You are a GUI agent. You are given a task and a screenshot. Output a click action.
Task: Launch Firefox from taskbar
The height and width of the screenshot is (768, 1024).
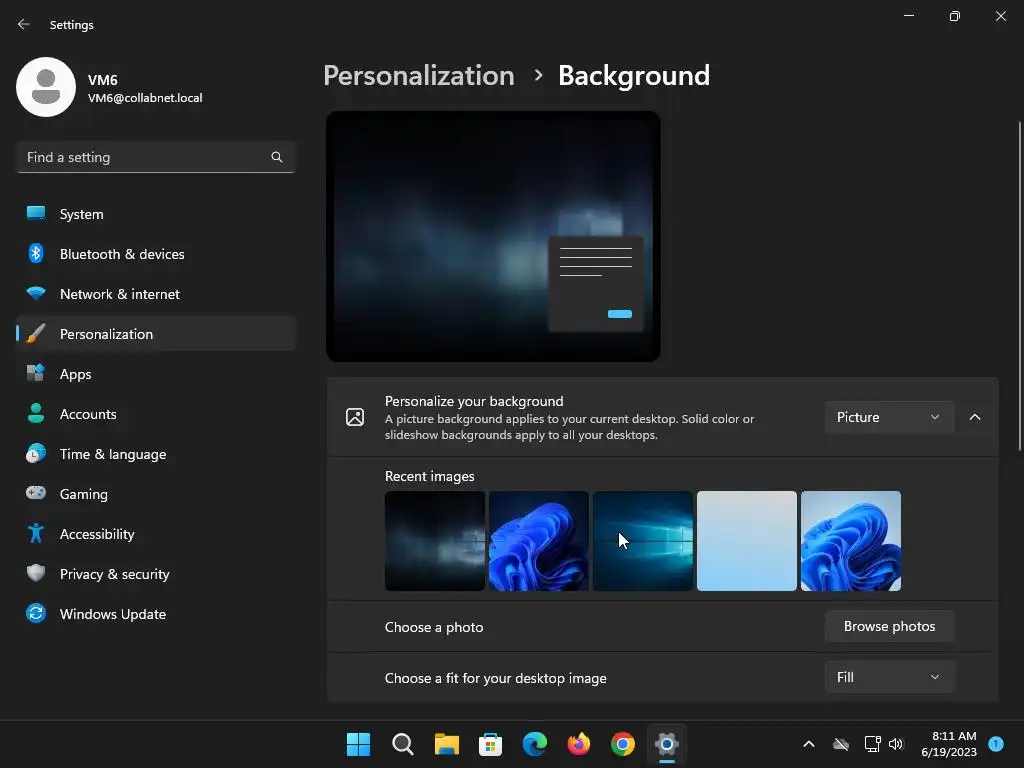tap(579, 744)
